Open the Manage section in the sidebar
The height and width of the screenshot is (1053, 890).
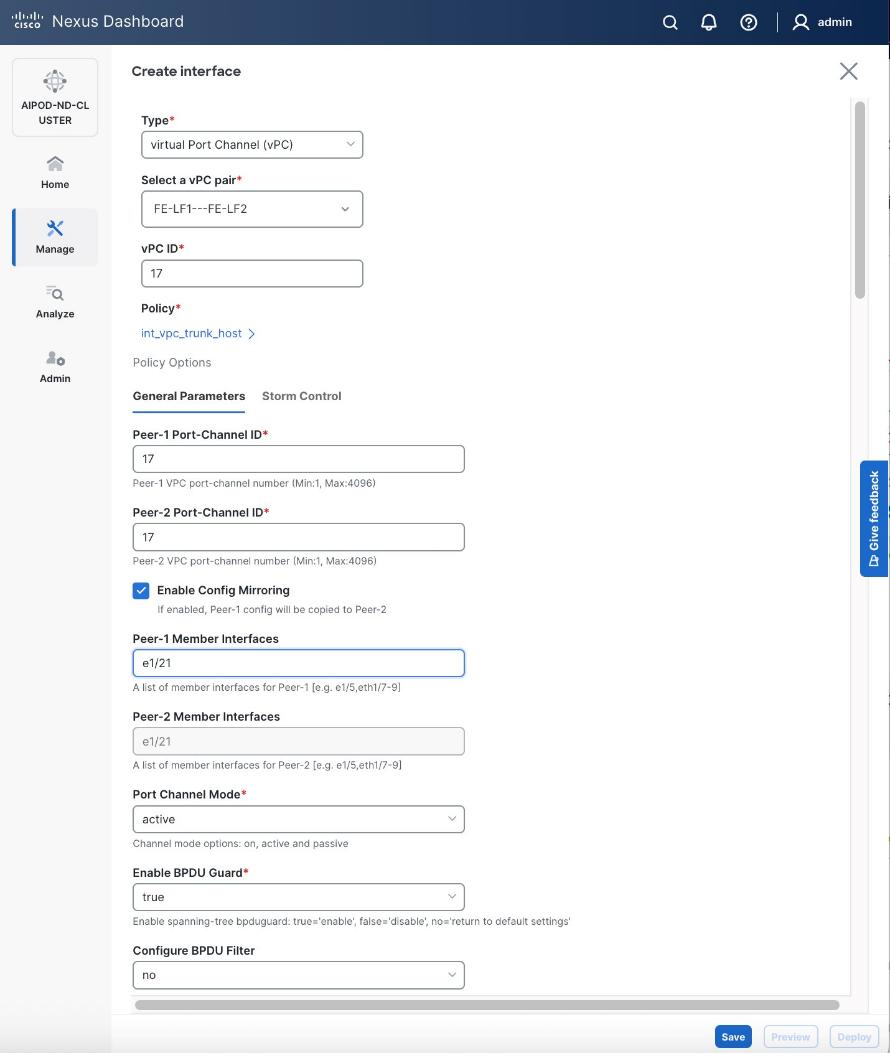(54, 237)
